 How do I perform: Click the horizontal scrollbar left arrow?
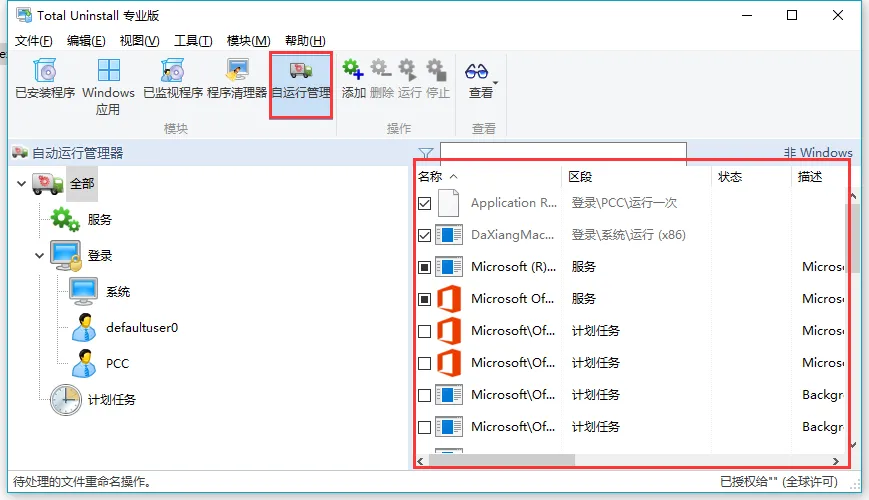click(x=420, y=461)
